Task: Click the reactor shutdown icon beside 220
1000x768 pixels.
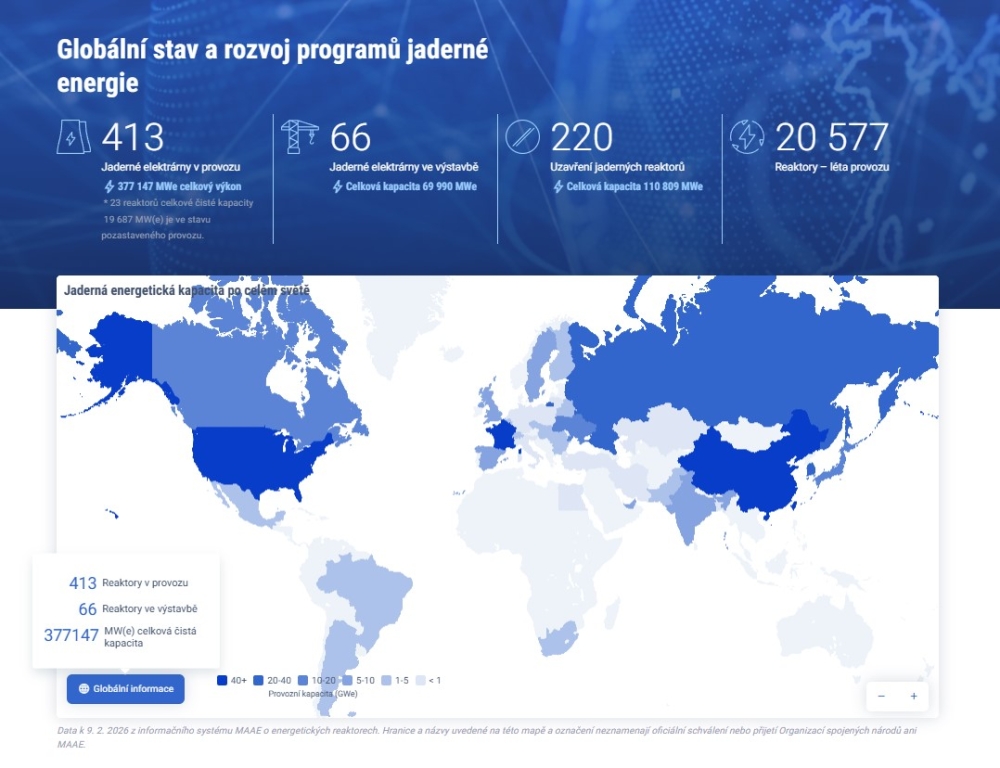Action: 523,136
